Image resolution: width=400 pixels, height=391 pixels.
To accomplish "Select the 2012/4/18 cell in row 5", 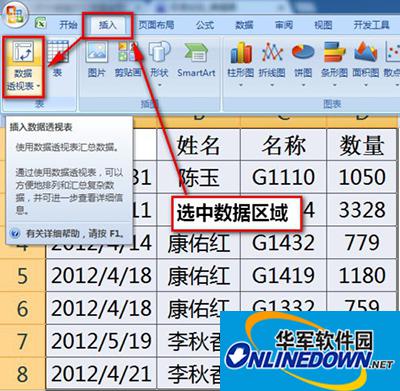I will pyautogui.click(x=101, y=276).
